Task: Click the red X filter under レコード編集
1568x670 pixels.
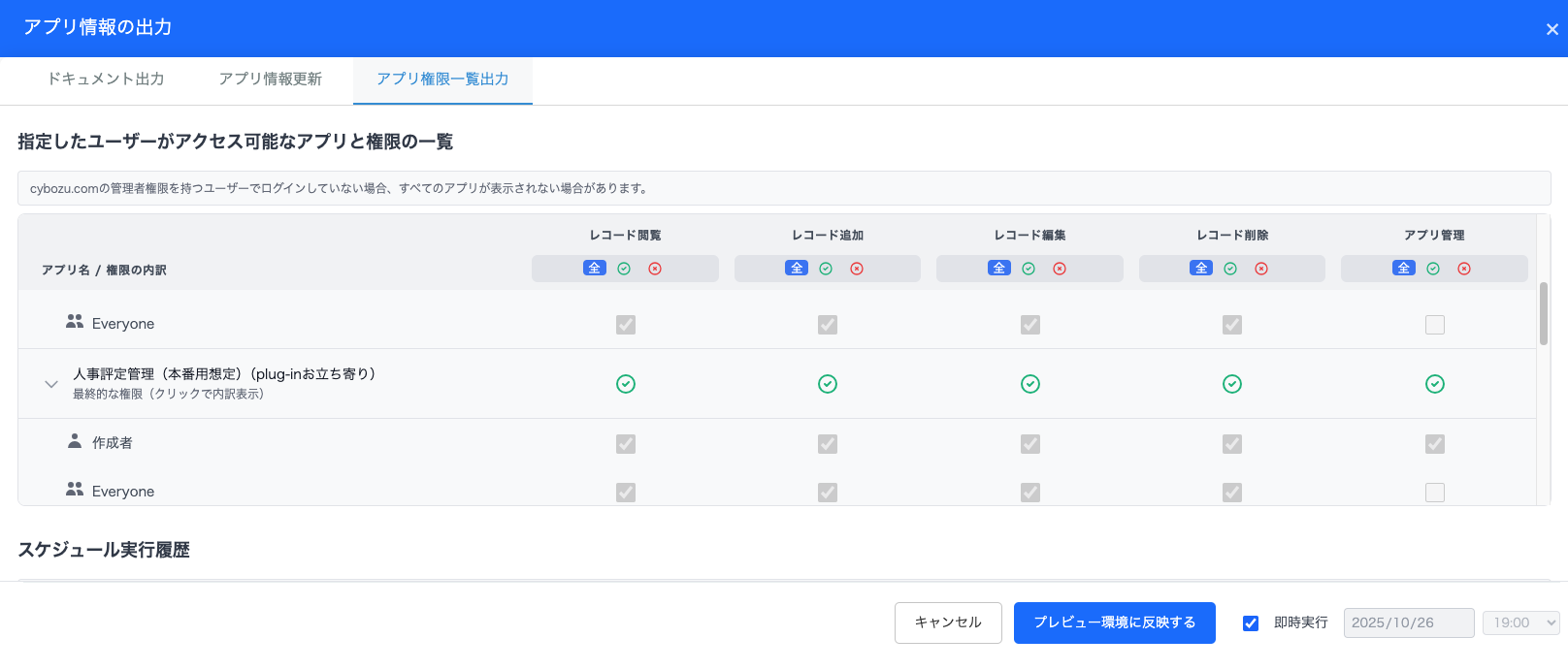Action: [x=1060, y=269]
